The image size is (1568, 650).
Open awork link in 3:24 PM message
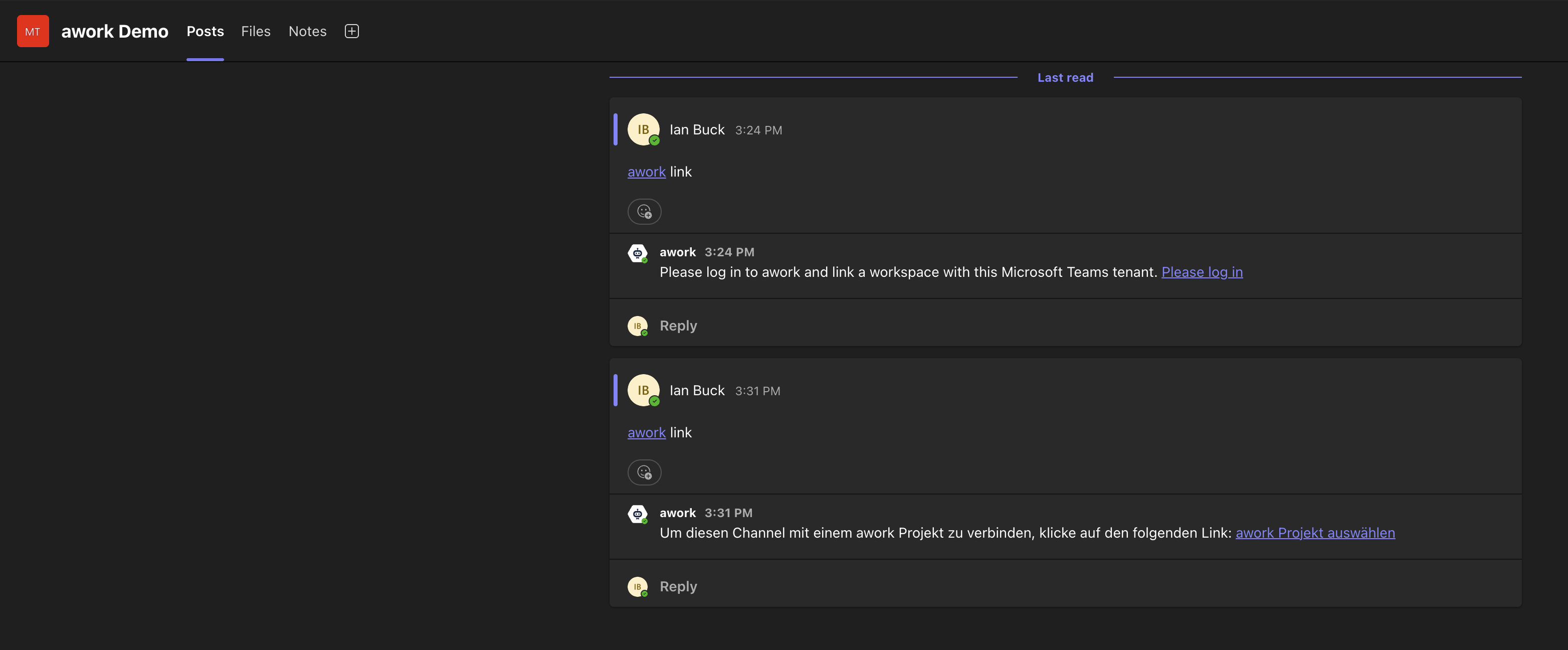coord(647,172)
